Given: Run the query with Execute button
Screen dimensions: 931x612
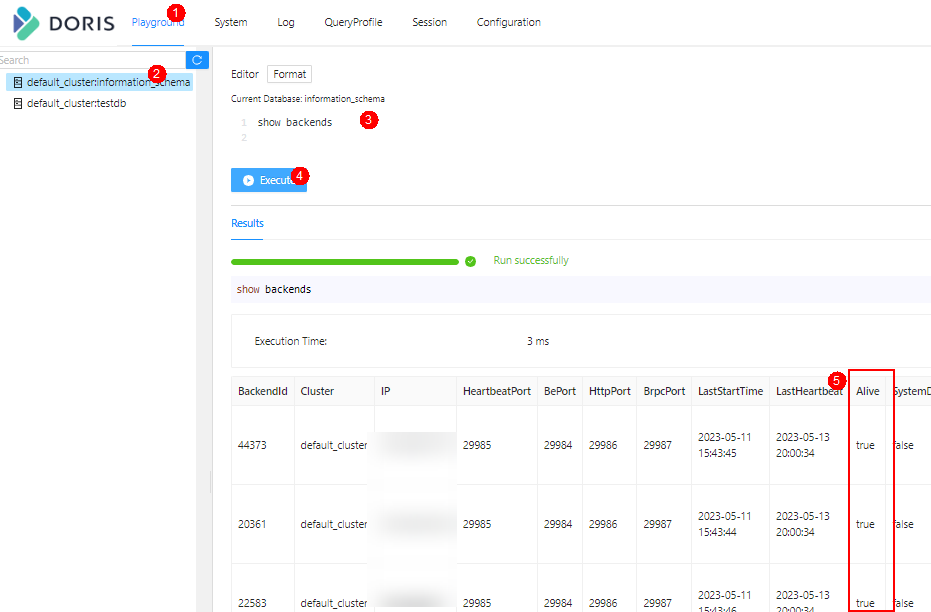Looking at the screenshot, I should point(268,180).
